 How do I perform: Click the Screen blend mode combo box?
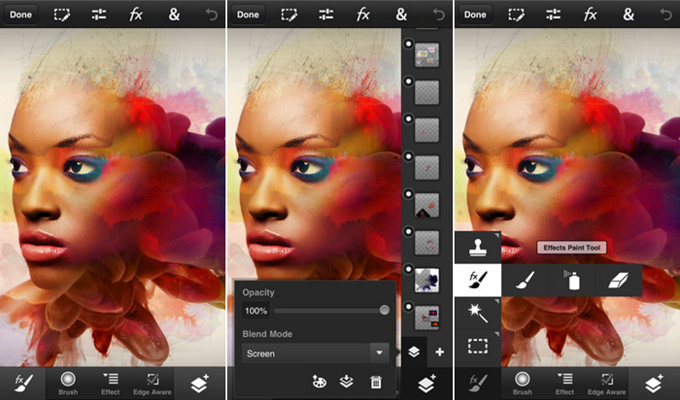point(315,353)
